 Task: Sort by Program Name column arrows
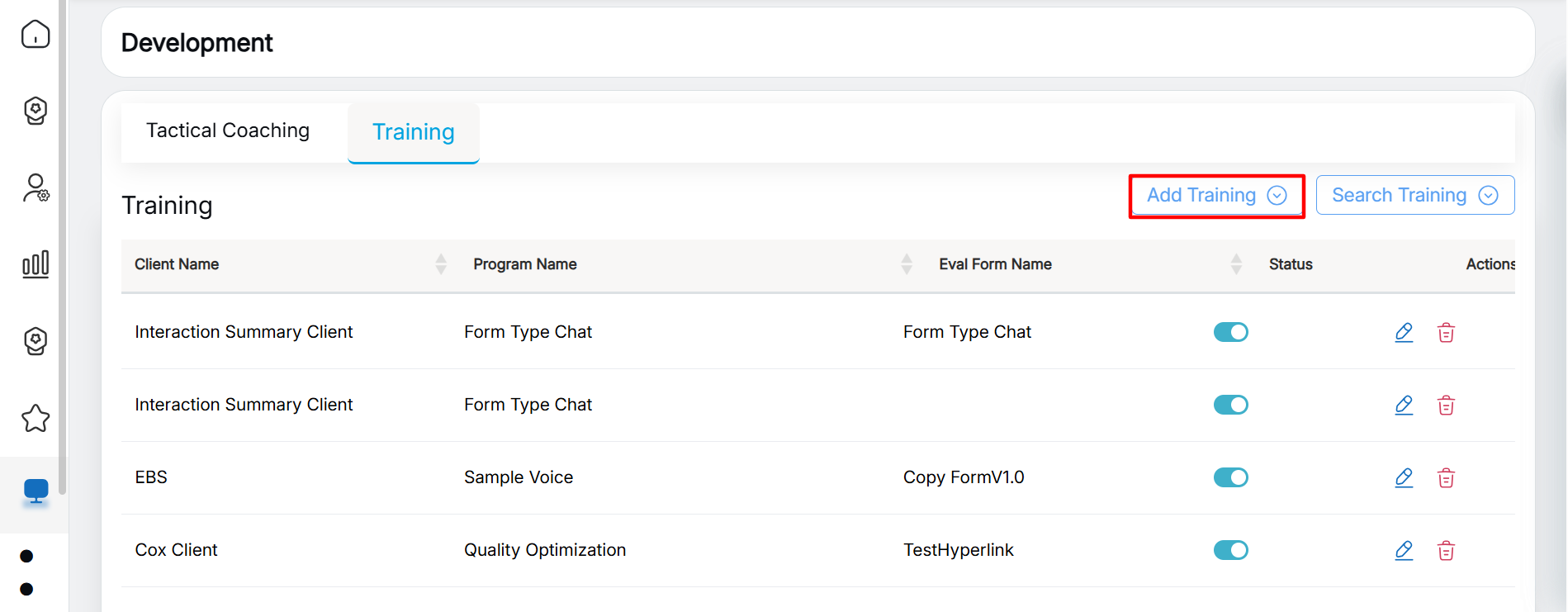pos(907,264)
